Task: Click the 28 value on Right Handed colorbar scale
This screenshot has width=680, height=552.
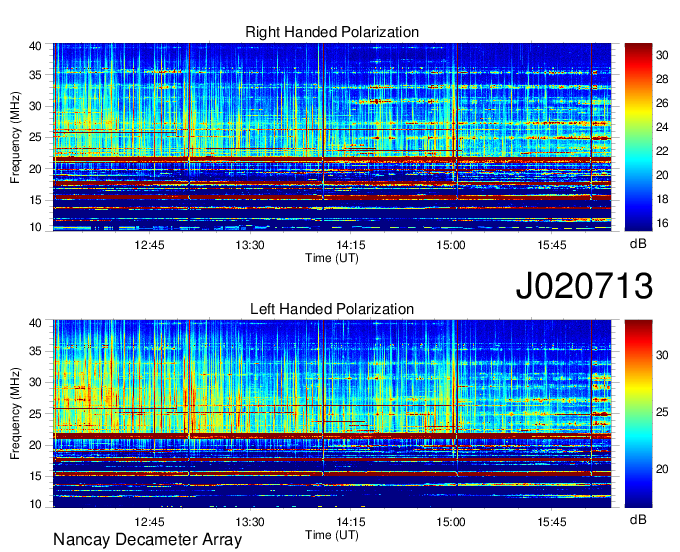Action: coord(662,79)
